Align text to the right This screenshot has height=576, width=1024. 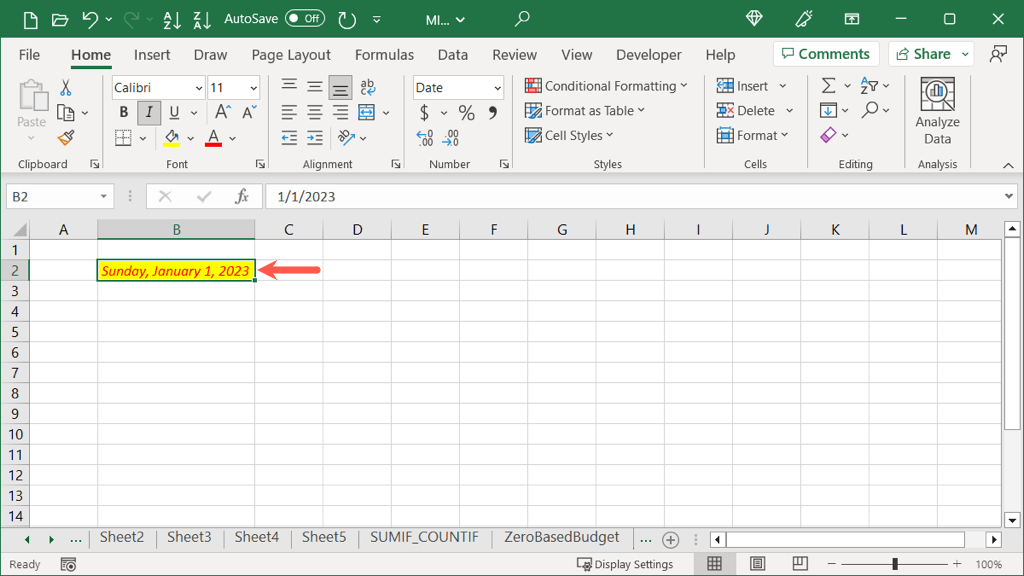[340, 112]
